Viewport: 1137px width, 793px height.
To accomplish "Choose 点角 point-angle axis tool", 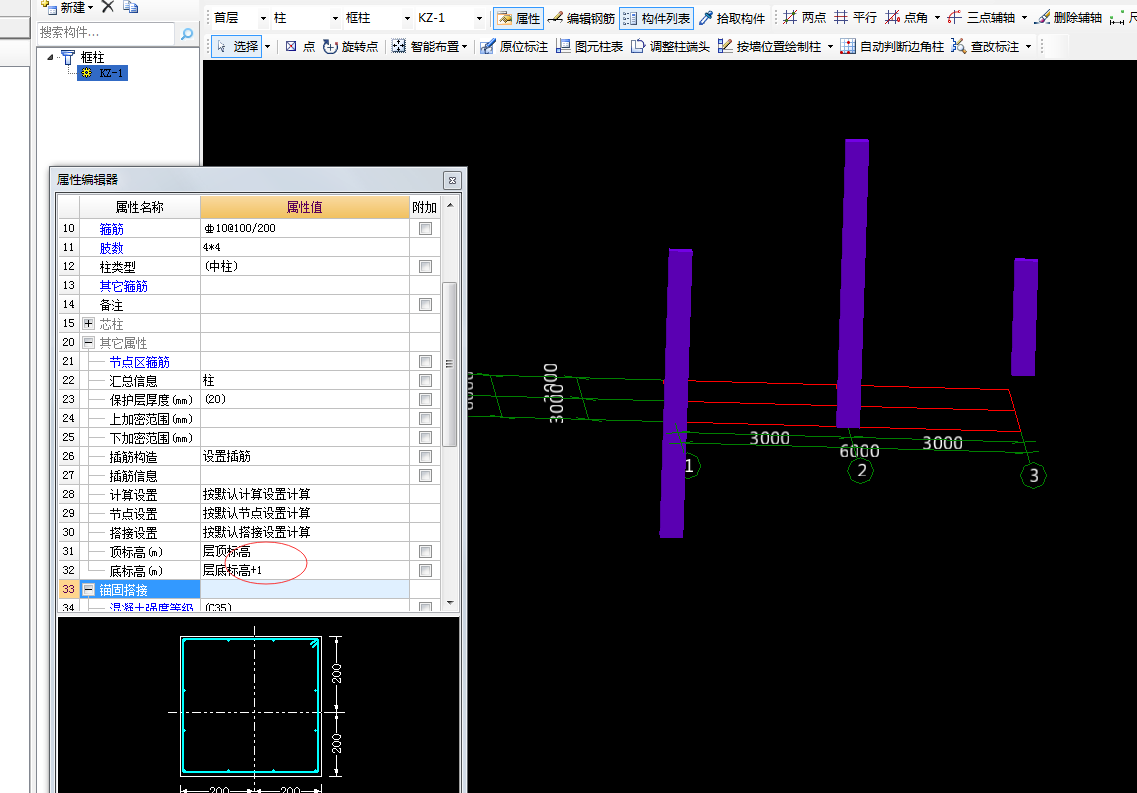I will tap(906, 17).
